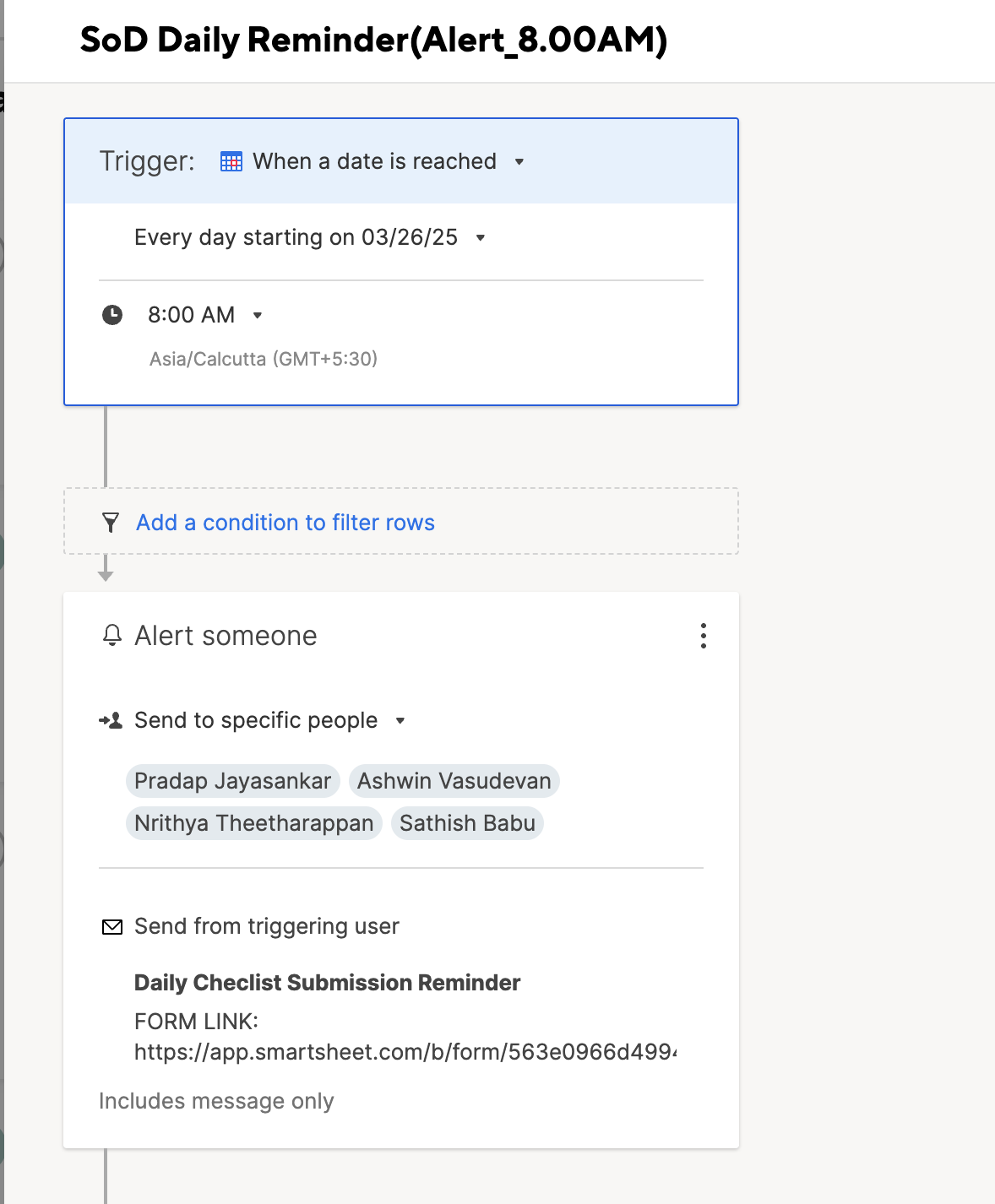Open the 'Every day starting on 03/26/25' dropdown
Screen dimensions: 995x1204
pyautogui.click(x=481, y=238)
